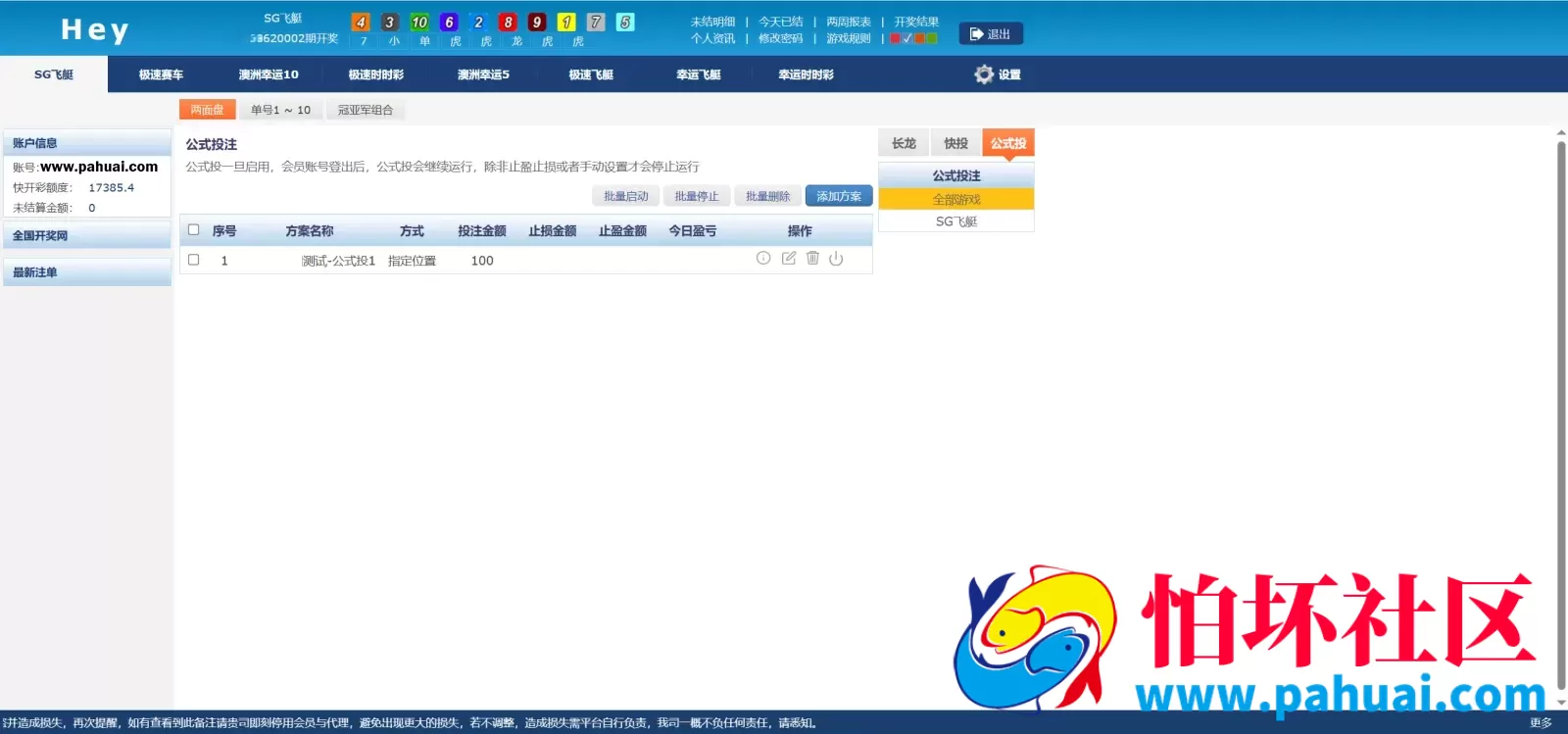Screen dimensions: 1568x734
Task: Select the red theme color swatch
Action: 895,39
